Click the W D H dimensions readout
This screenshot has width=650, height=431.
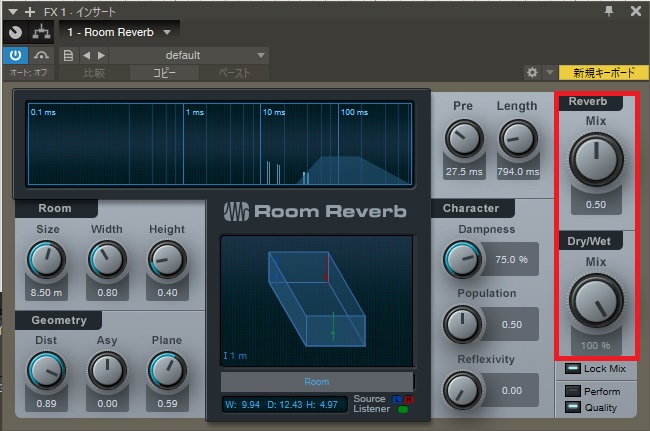pos(284,404)
